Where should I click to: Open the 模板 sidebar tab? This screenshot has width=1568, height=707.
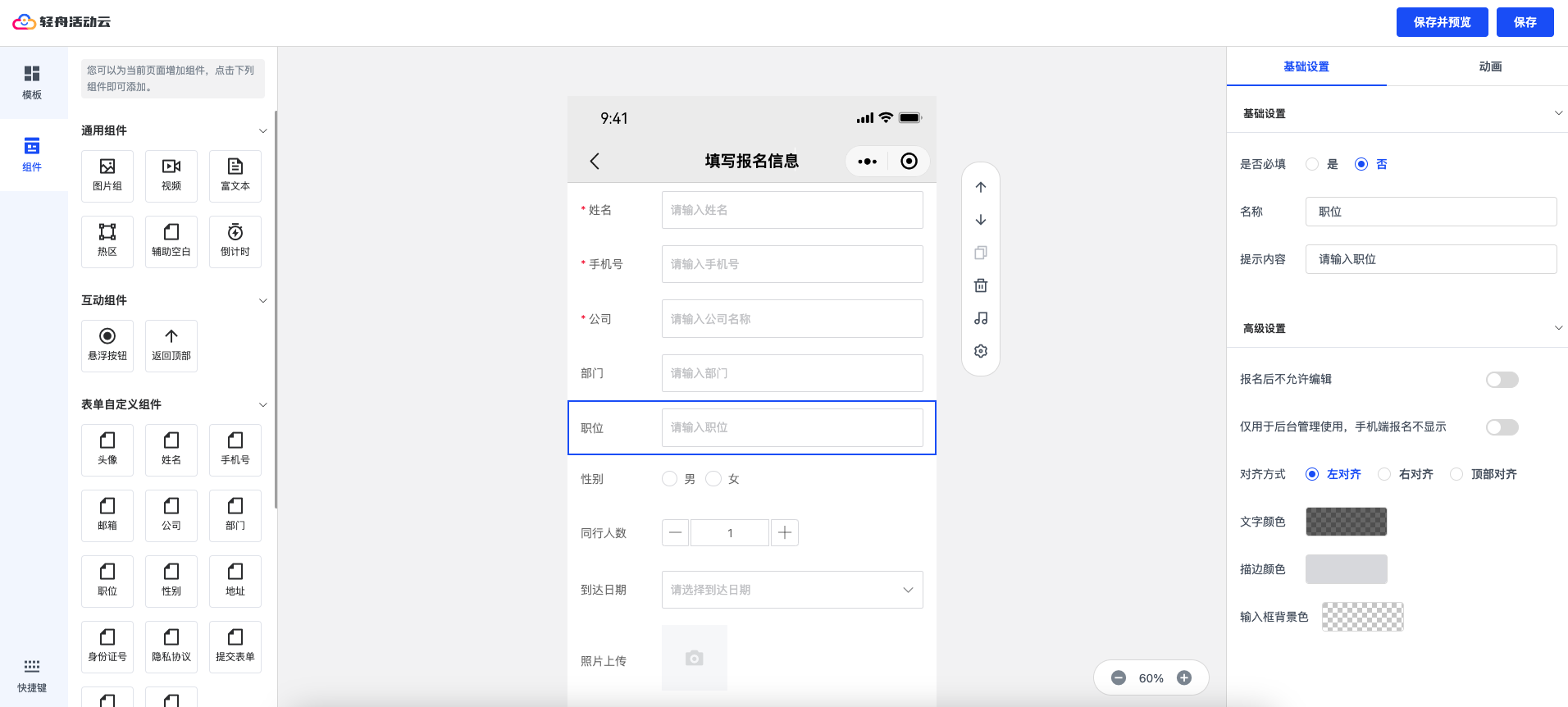(32, 82)
